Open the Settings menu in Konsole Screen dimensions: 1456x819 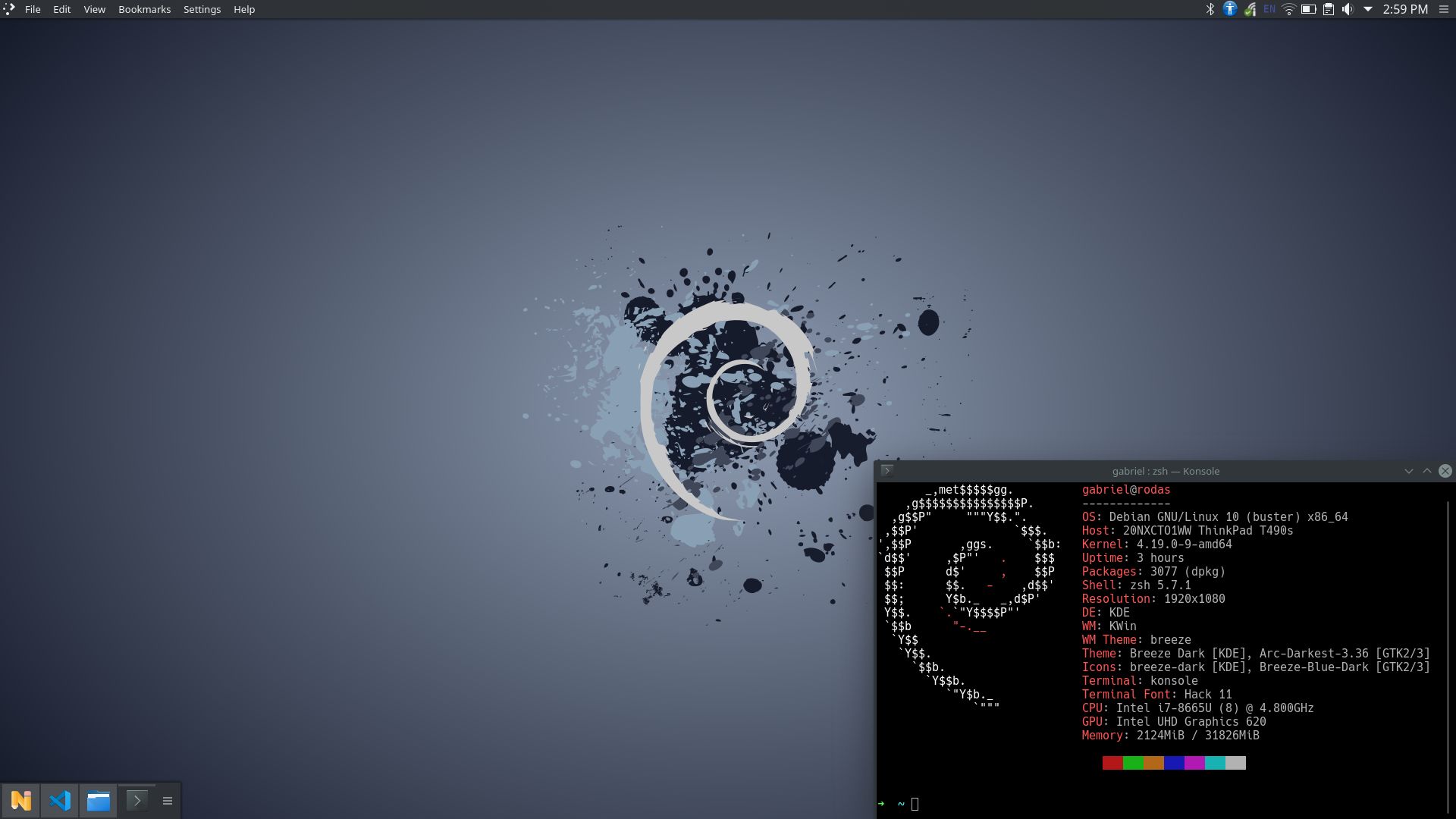(202, 9)
